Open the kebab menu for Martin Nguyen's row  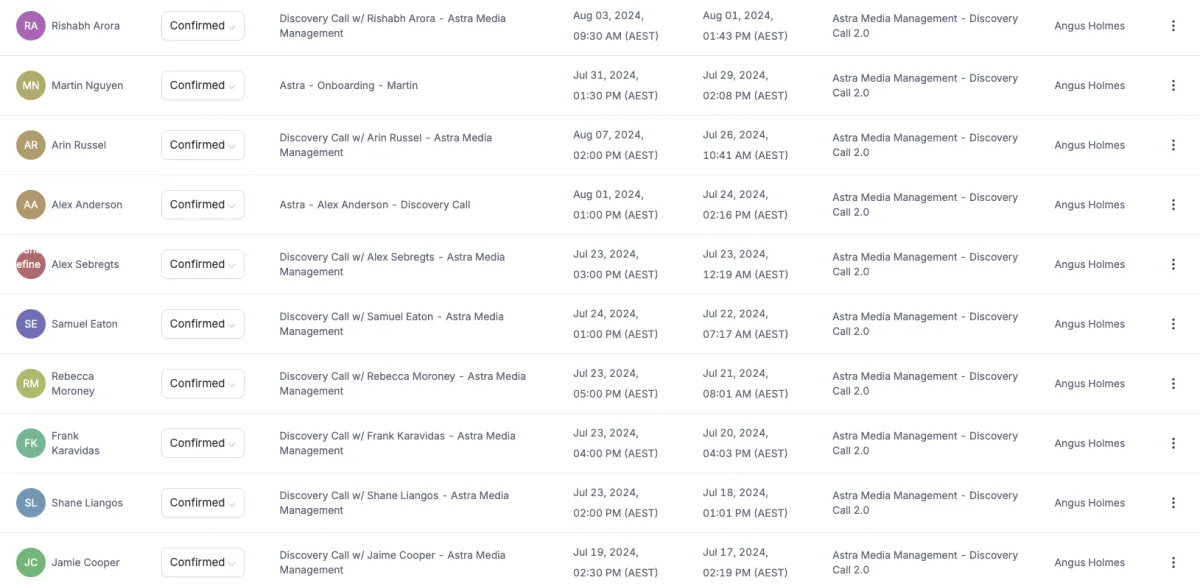[x=1173, y=86]
